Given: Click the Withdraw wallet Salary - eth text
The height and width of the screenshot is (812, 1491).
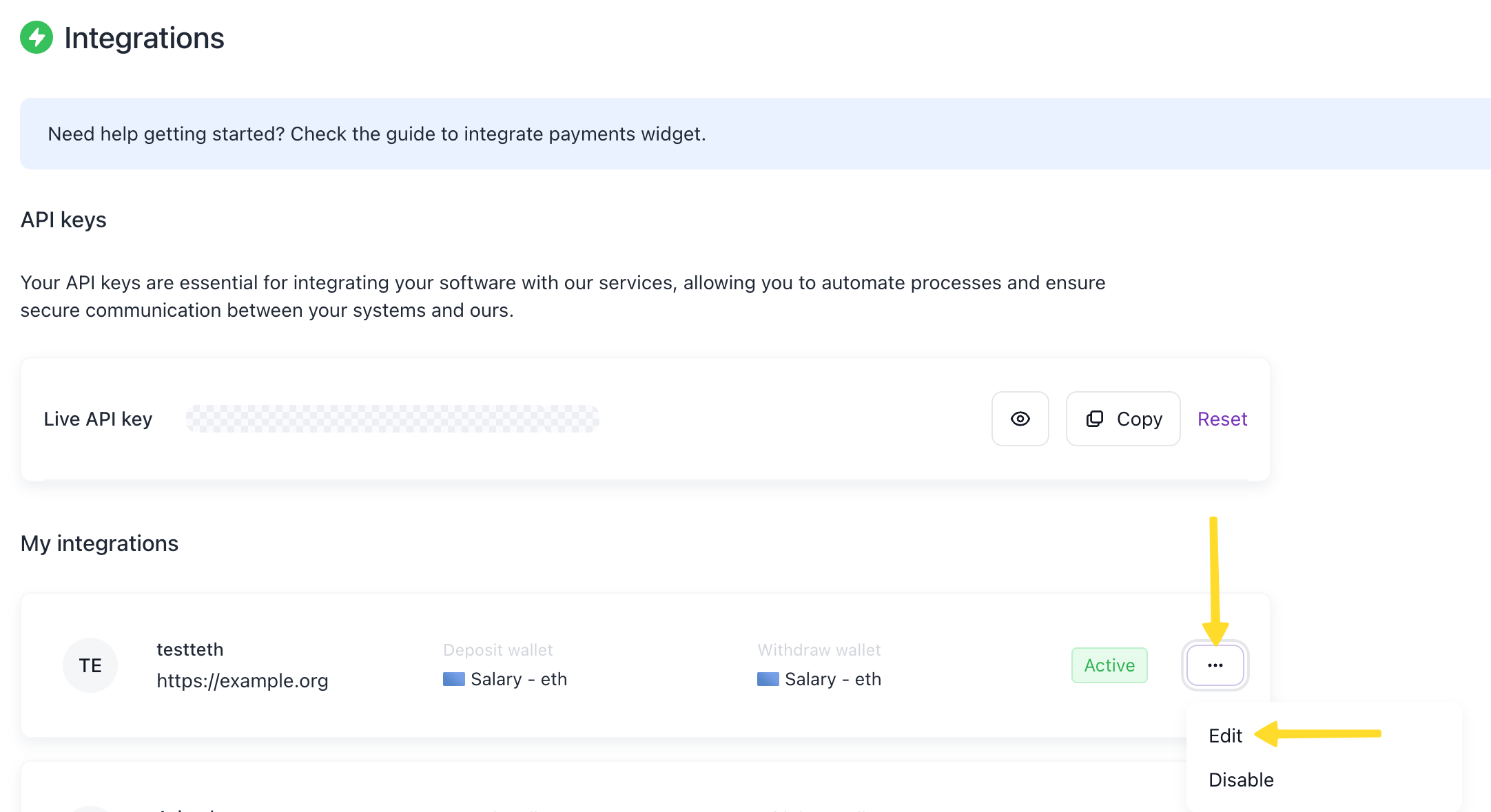Looking at the screenshot, I should point(832,679).
